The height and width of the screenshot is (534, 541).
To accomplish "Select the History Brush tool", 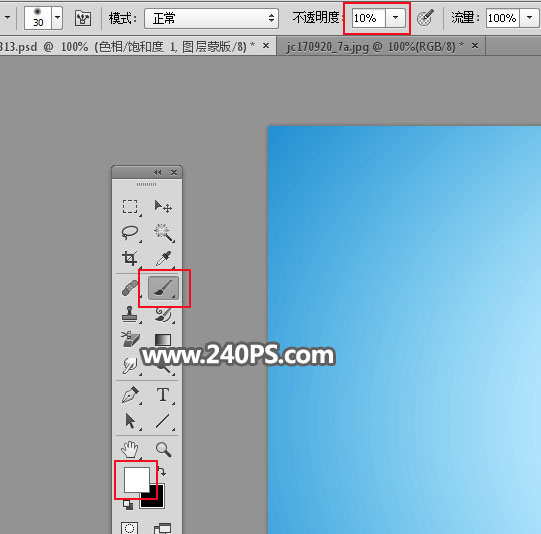I will pos(163,314).
